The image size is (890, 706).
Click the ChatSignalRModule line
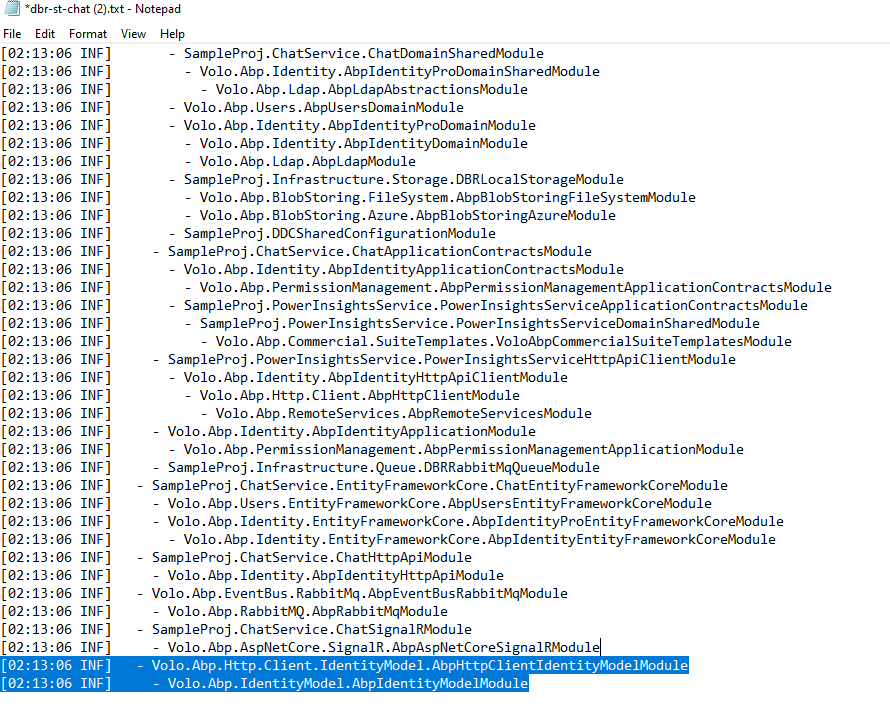coord(236,630)
